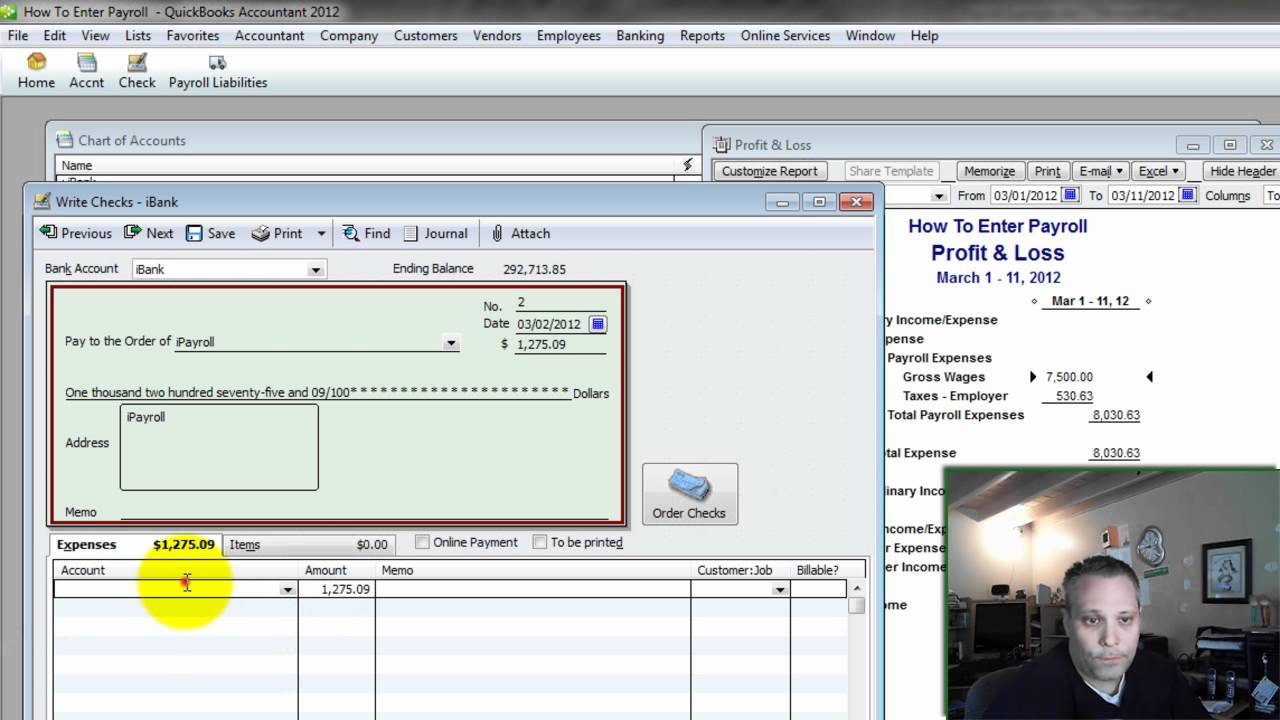Toggle the Online Payment checkbox
Image resolution: width=1280 pixels, height=720 pixels.
422,542
